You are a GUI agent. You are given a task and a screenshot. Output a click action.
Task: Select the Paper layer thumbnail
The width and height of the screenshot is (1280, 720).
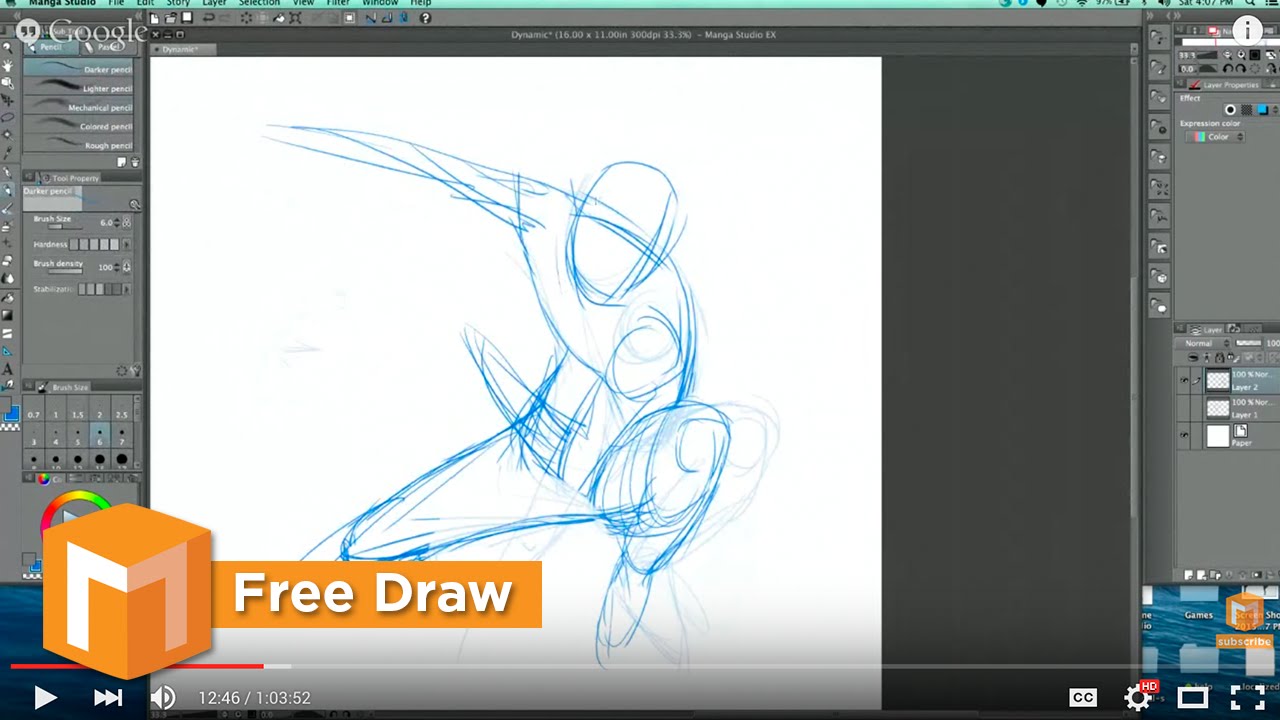[x=1217, y=436]
